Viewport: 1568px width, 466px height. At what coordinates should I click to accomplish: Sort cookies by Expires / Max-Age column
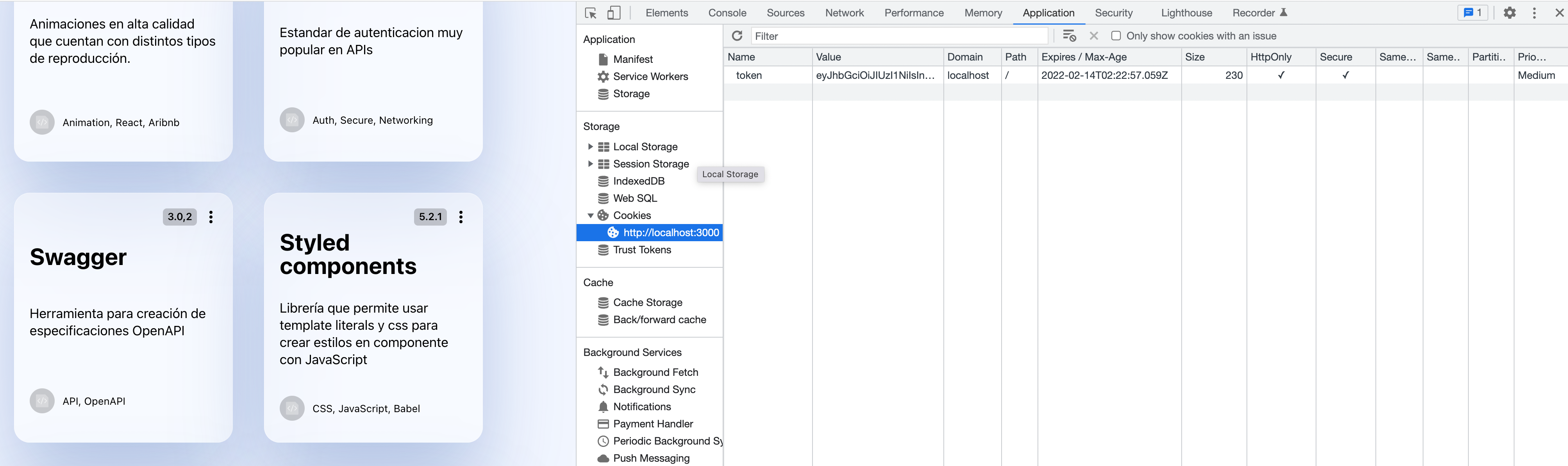(1084, 57)
